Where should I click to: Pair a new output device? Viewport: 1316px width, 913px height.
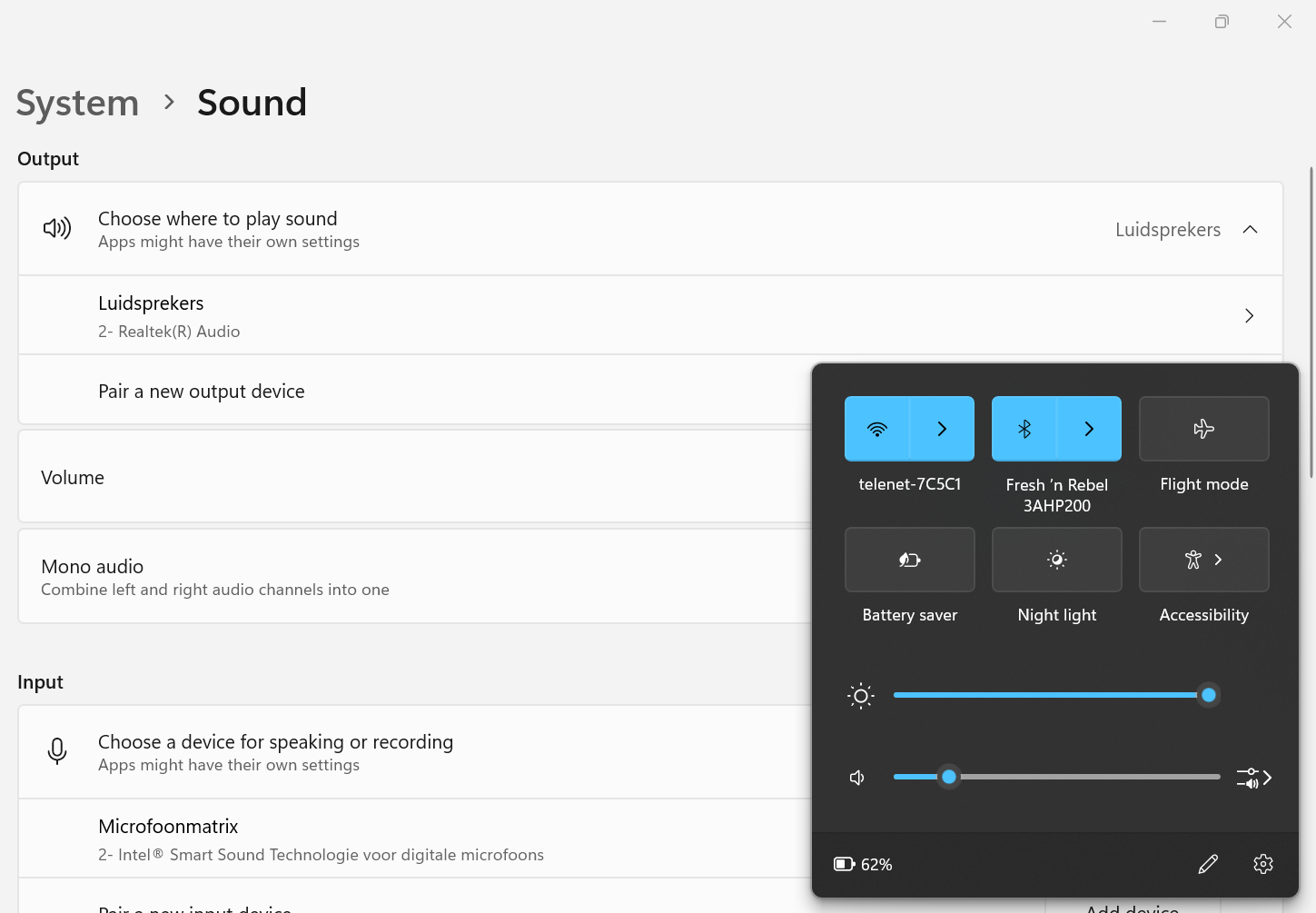pos(201,391)
